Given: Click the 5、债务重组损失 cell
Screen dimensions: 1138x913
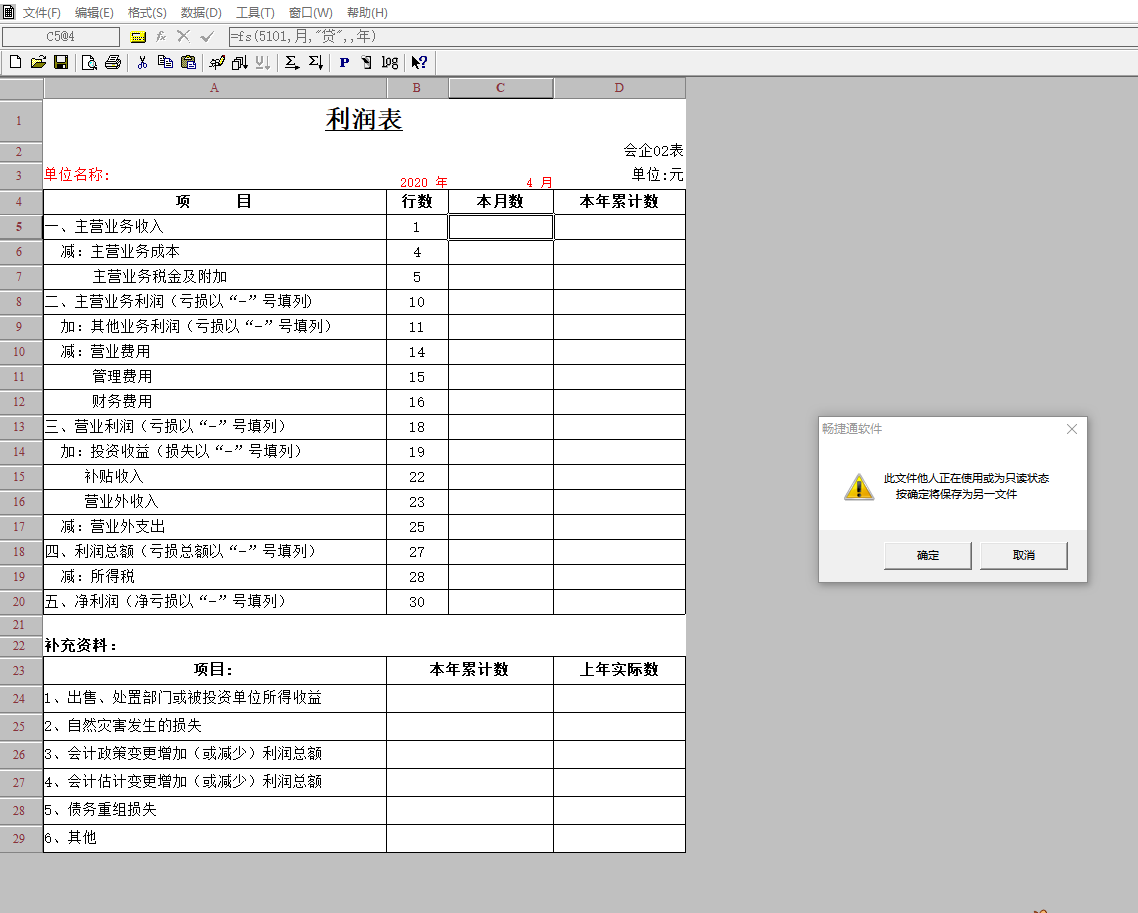Looking at the screenshot, I should click(215, 810).
